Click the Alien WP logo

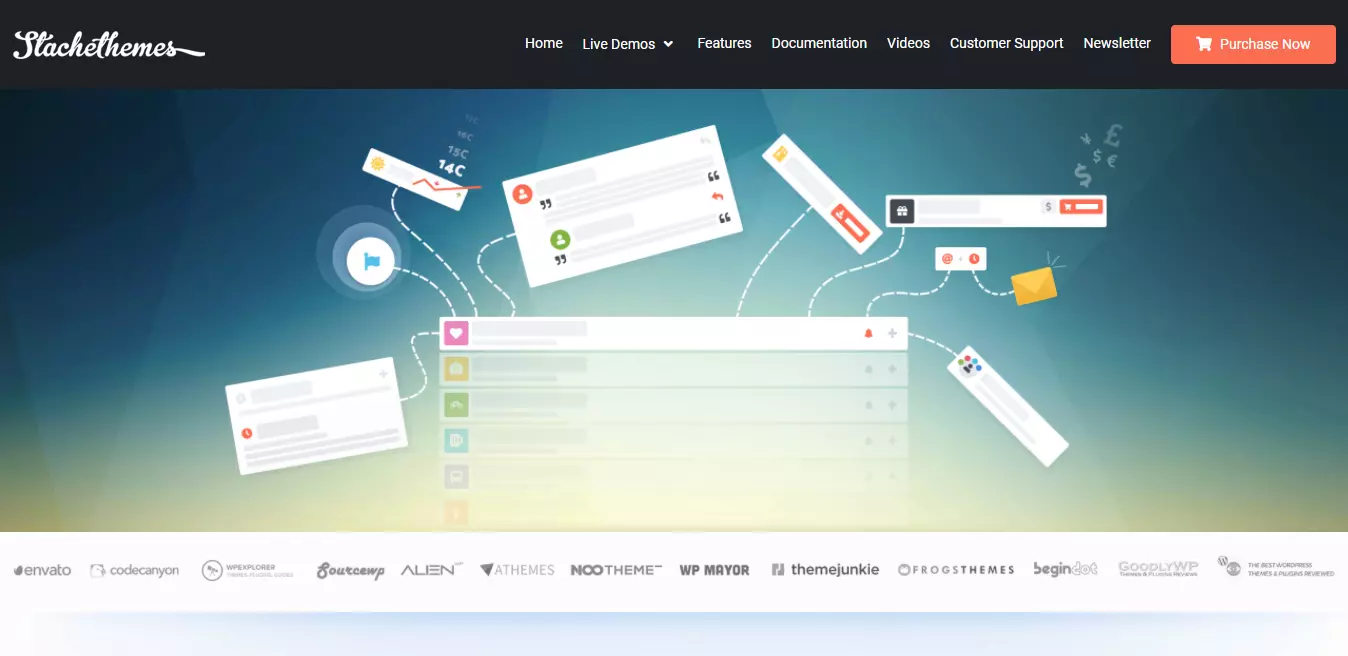[432, 569]
